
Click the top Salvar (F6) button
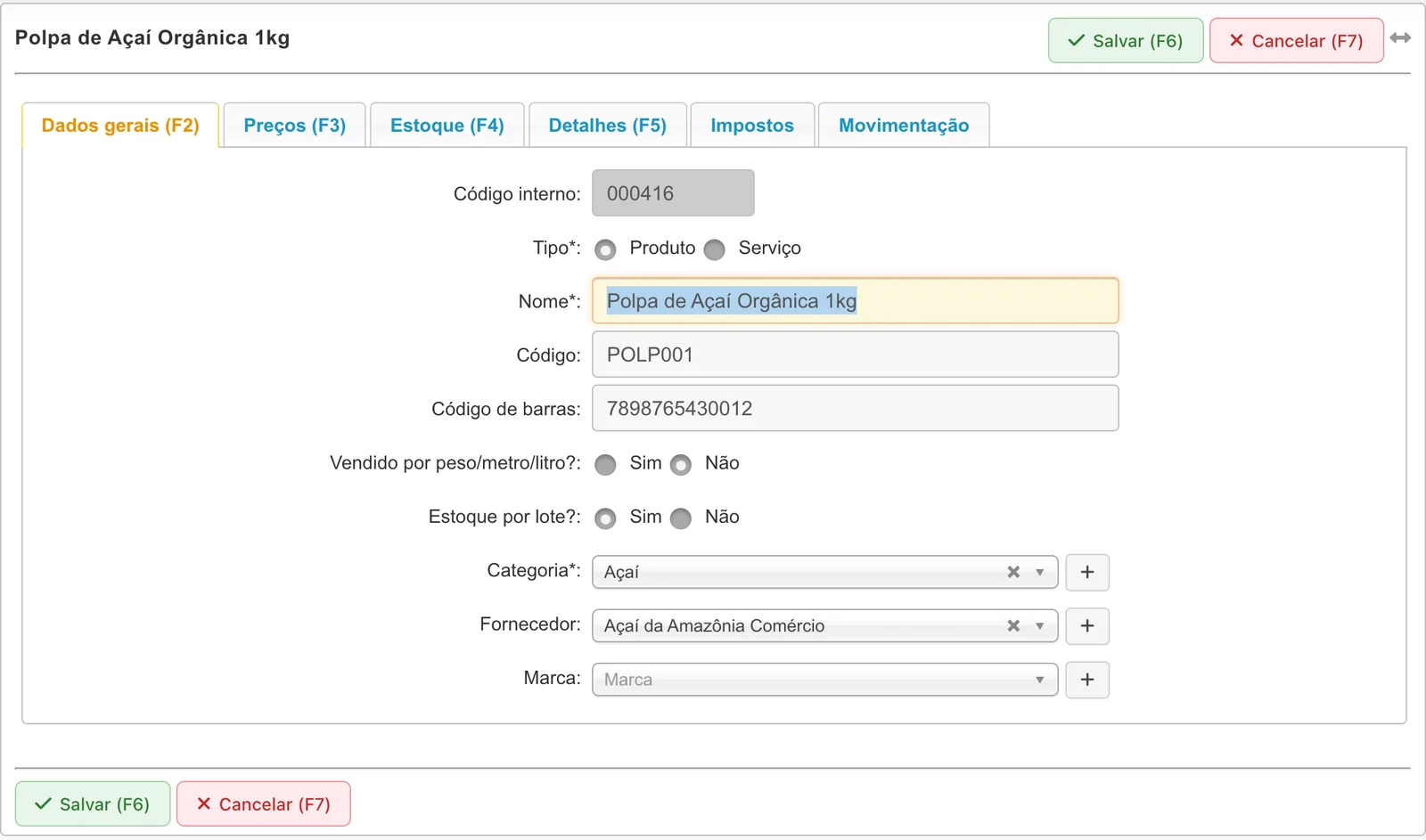tap(1126, 41)
